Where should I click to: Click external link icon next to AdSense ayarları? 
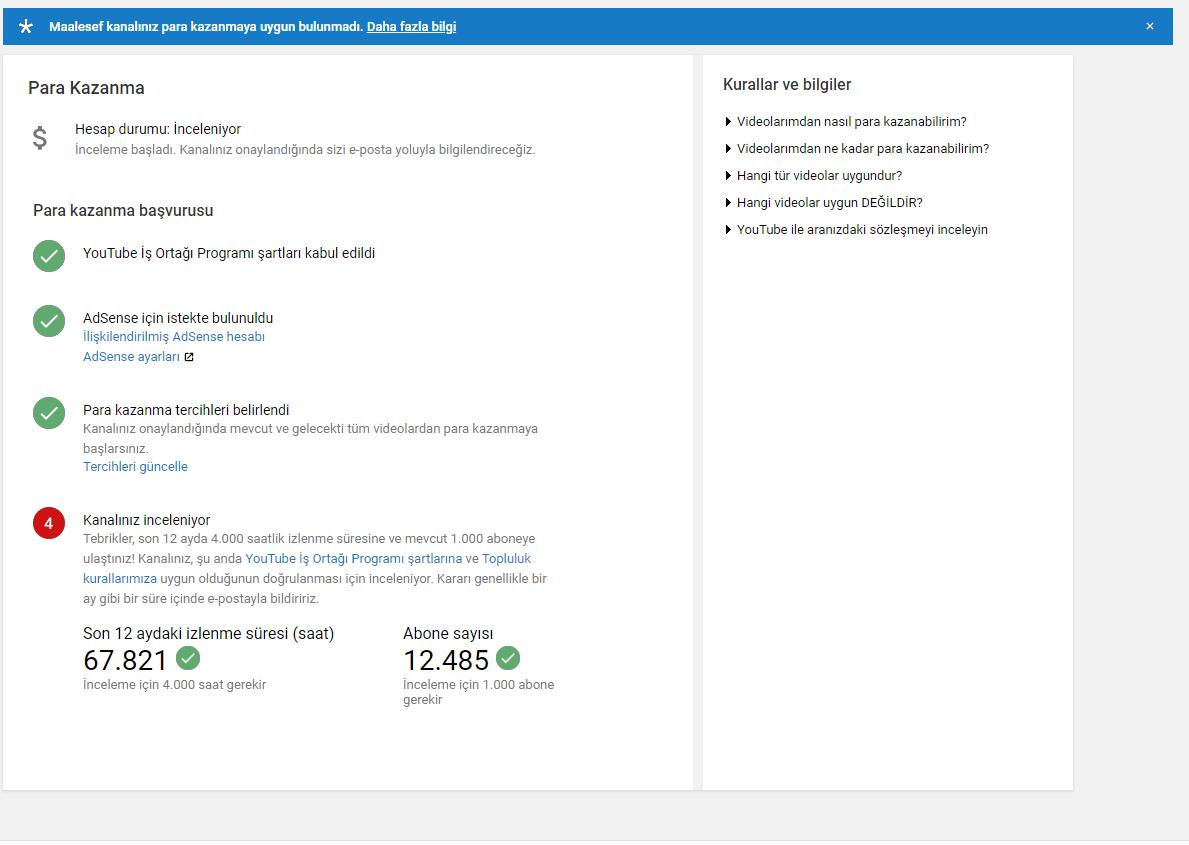pos(189,357)
